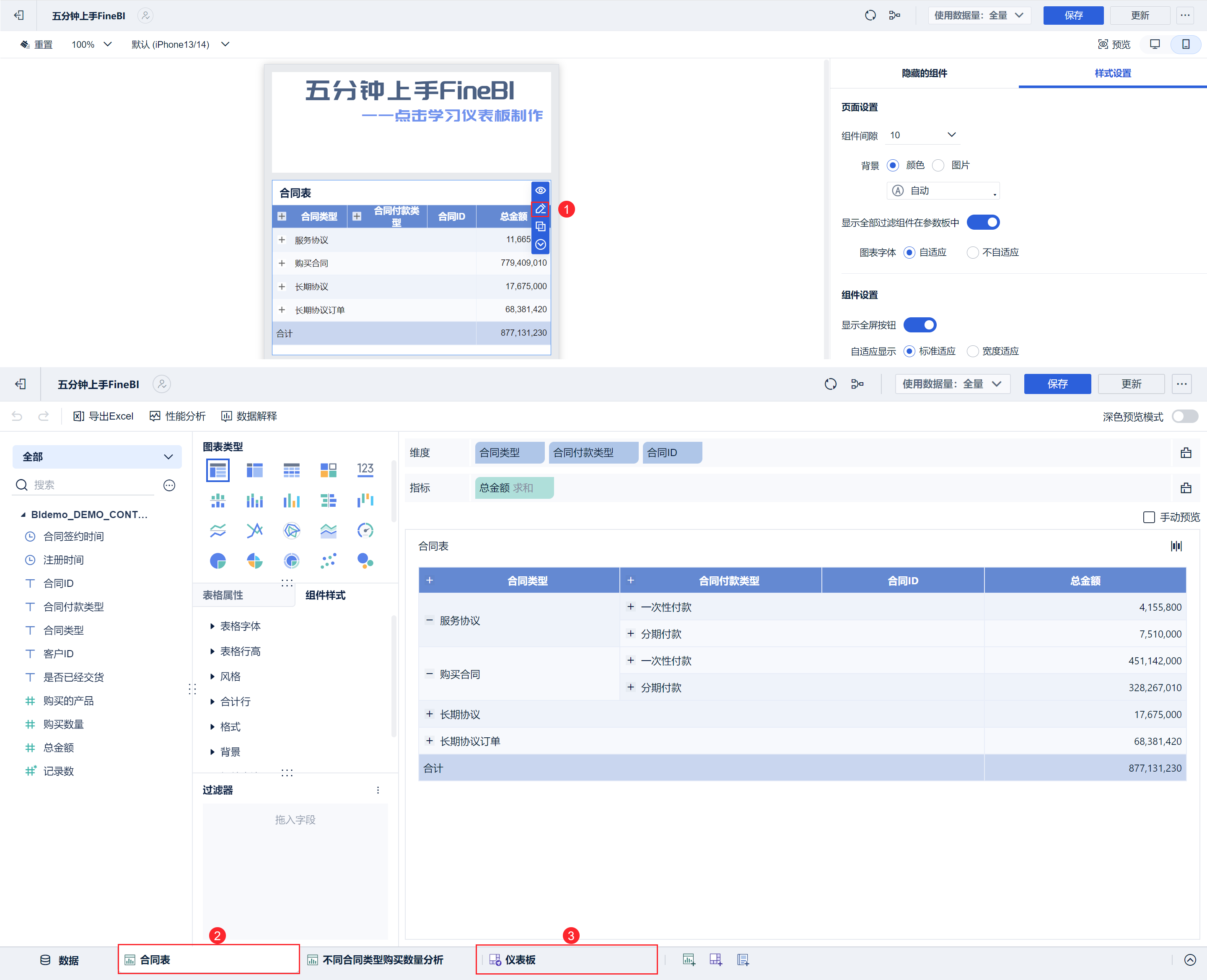Open the 仪表板 bottom tab
Image resolution: width=1207 pixels, height=980 pixels.
point(520,960)
